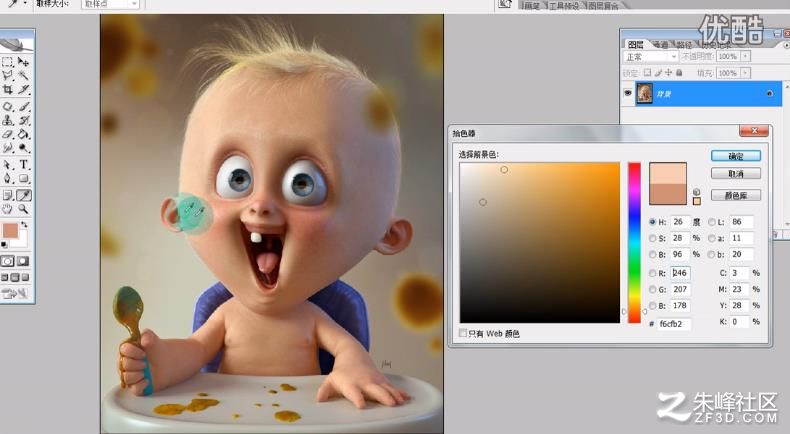Select the H hue radio button
Screen dimensions: 790x434
coord(652,222)
